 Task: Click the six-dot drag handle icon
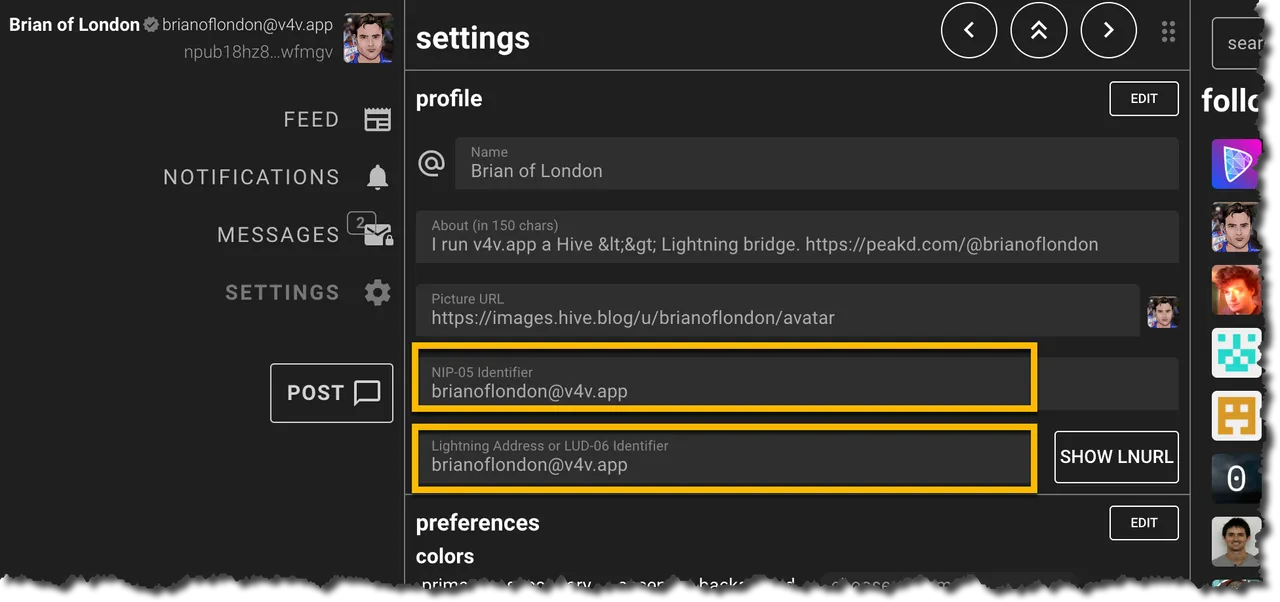point(1168,31)
